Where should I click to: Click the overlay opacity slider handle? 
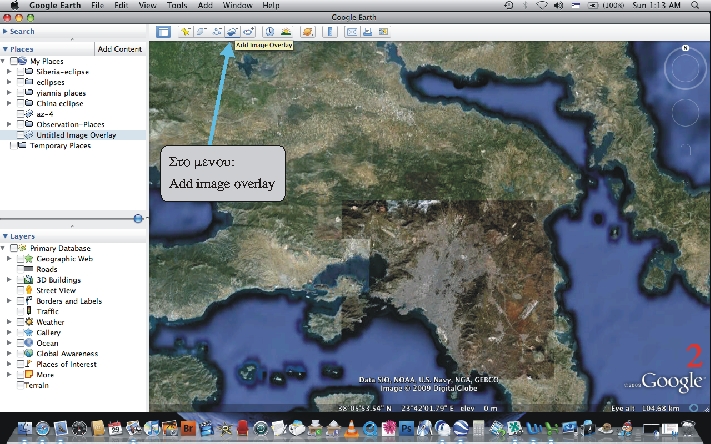point(138,219)
